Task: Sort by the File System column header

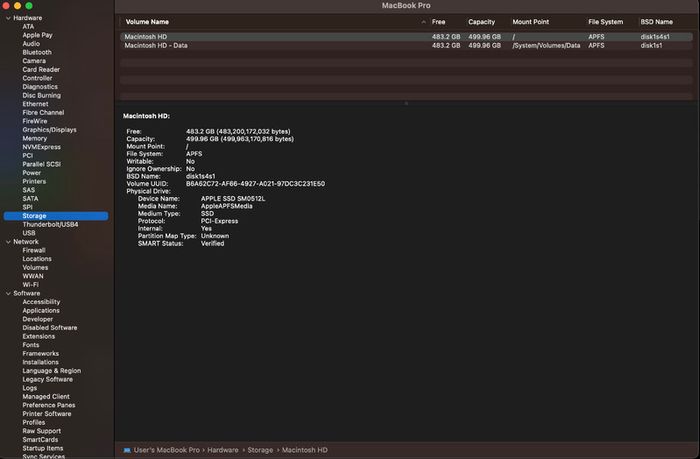Action: tap(605, 22)
